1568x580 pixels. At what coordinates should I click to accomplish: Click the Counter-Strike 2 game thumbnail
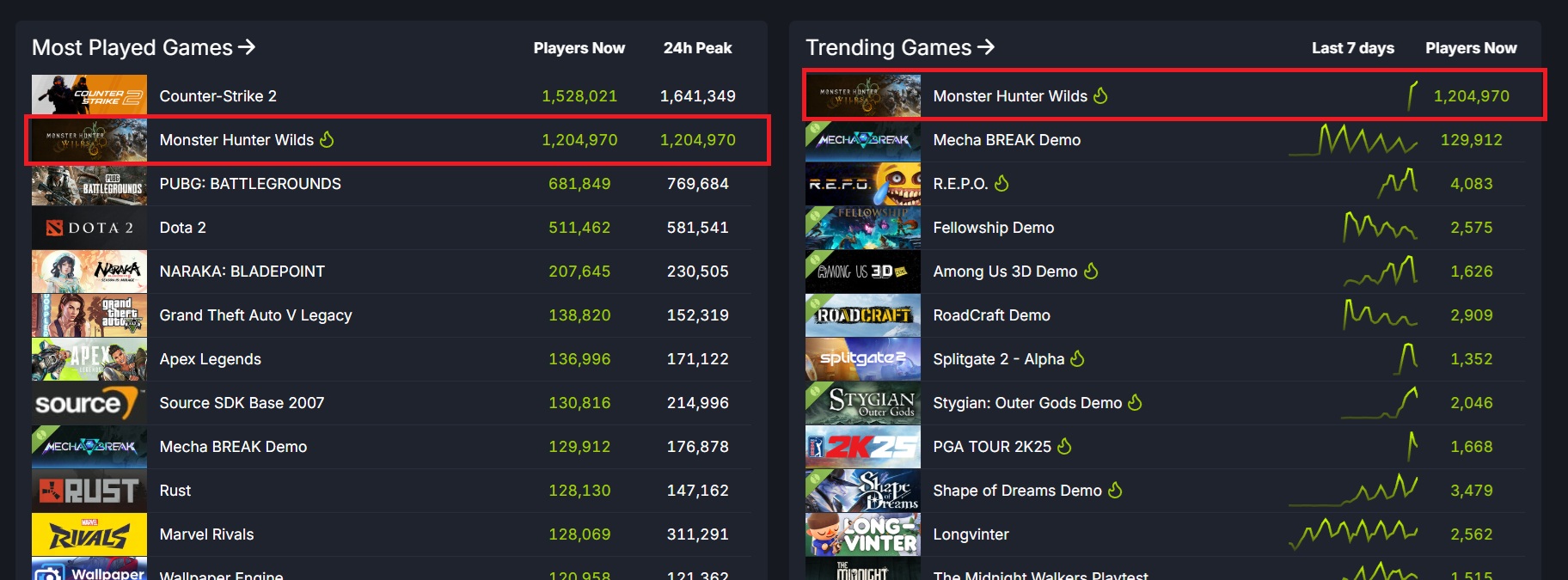click(x=89, y=95)
